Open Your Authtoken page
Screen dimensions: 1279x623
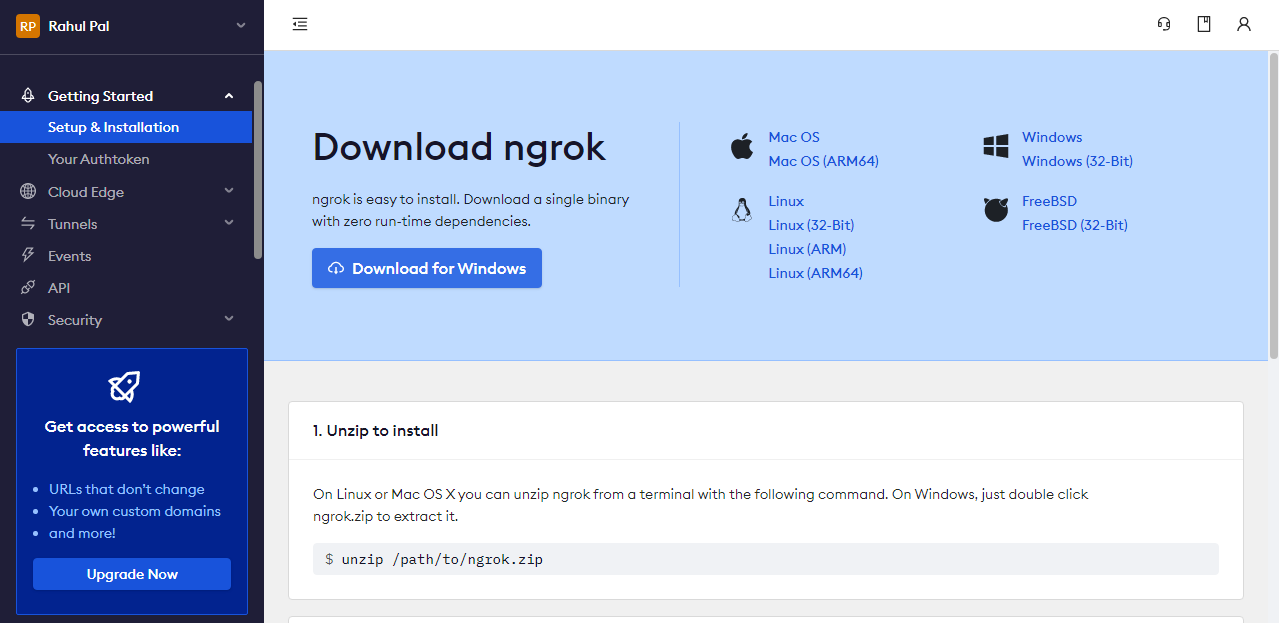(99, 159)
